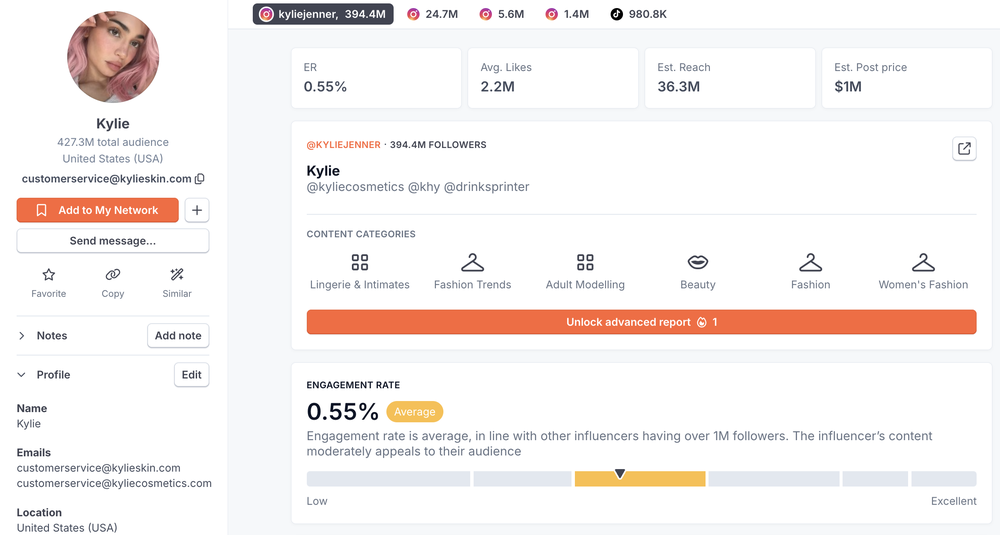Image resolution: width=1000 pixels, height=535 pixels.
Task: Select the Lingerie & Intimates category icon
Action: click(360, 262)
